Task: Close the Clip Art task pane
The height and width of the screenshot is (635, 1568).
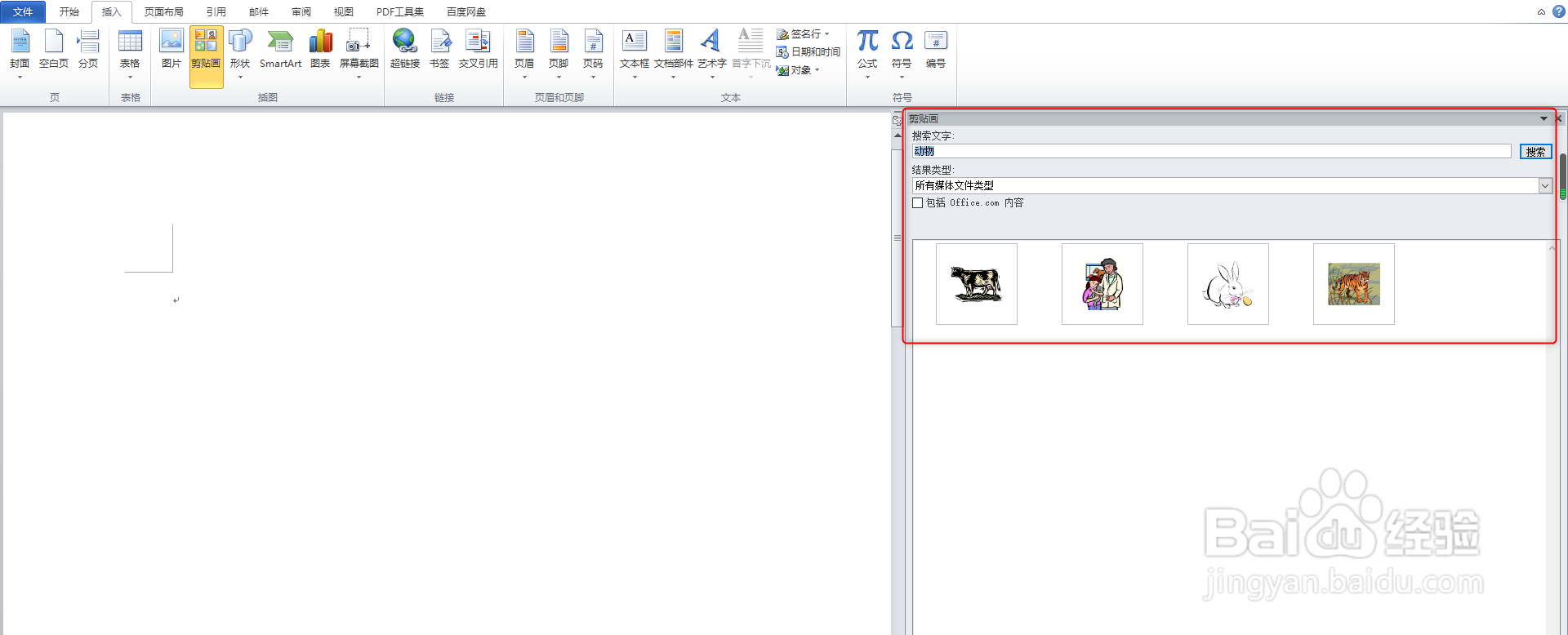Action: 1559,118
